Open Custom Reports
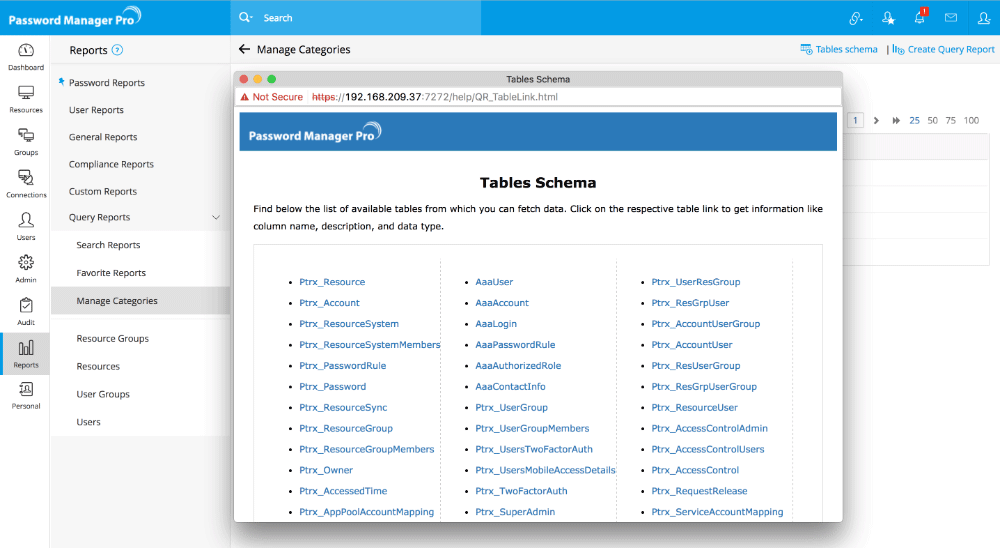The width and height of the screenshot is (1000, 548). click(x=103, y=191)
